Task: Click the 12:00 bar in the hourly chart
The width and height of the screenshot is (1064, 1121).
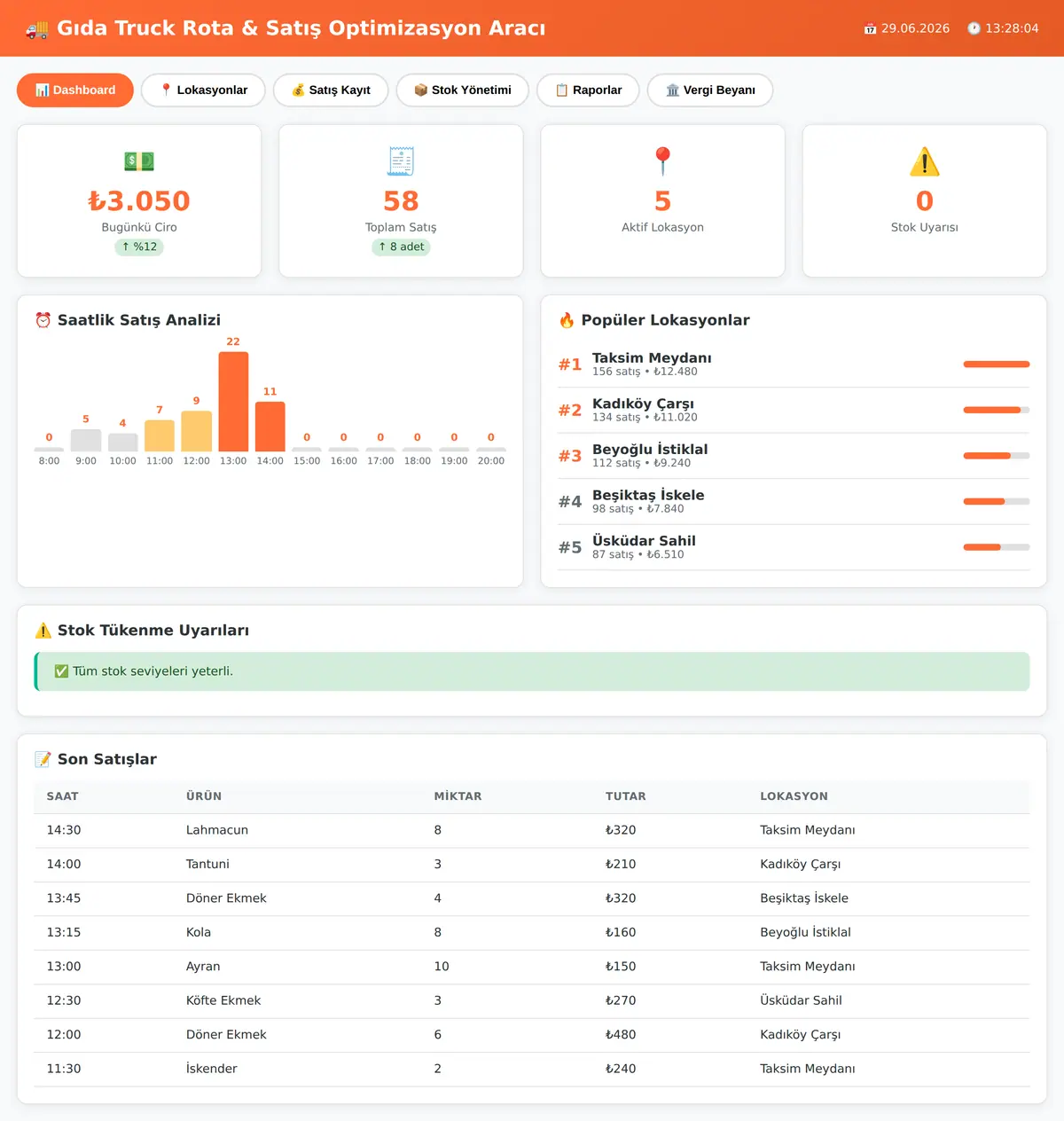Action: [197, 431]
